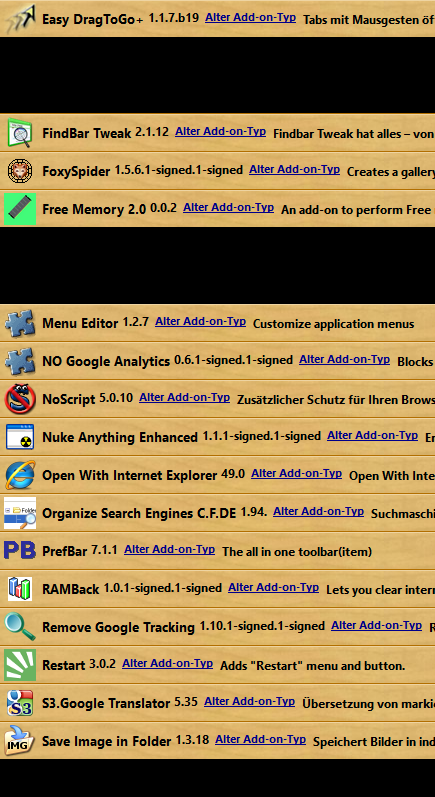Click the PrefBar PB logo icon
The width and height of the screenshot is (435, 797).
coord(20,550)
